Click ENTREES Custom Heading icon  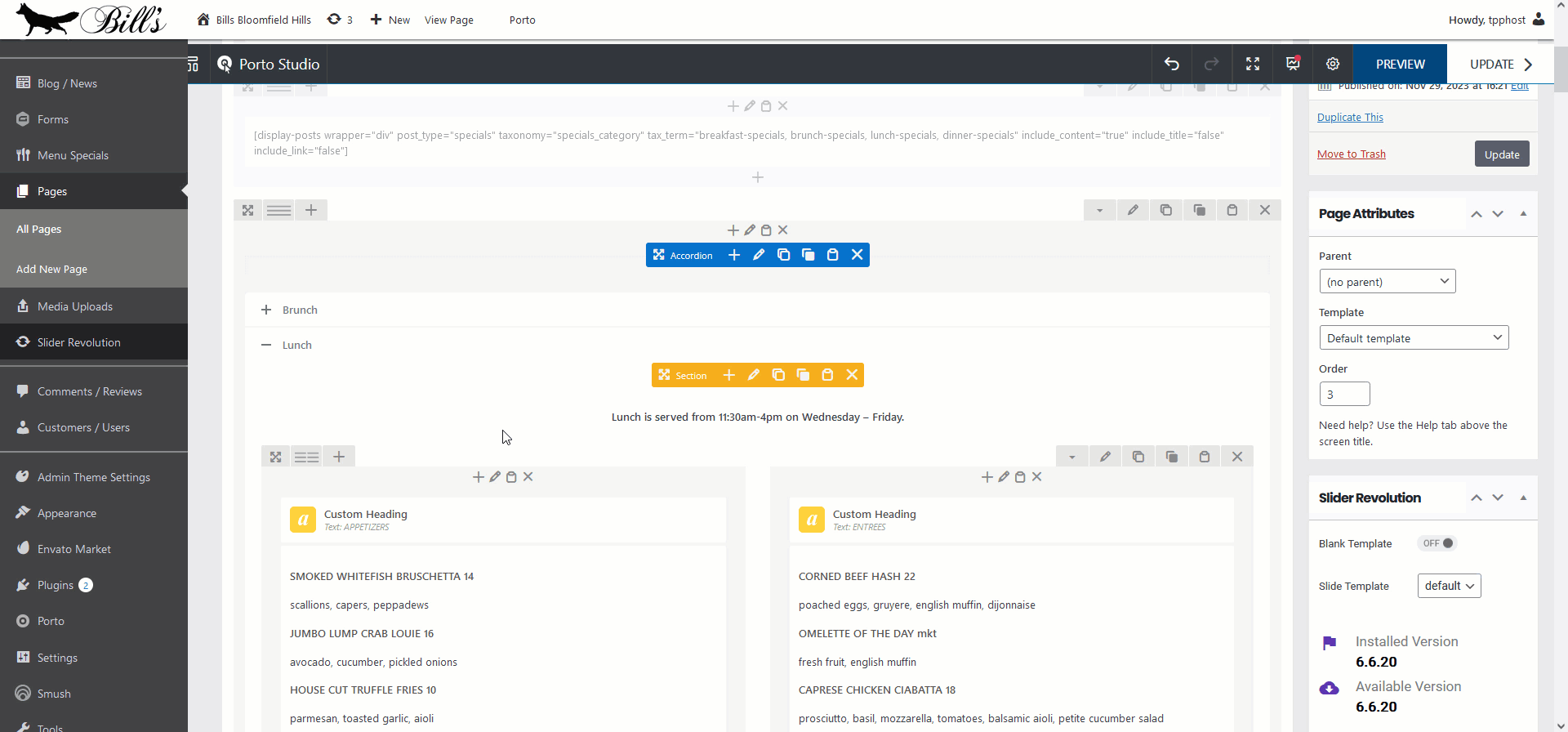pyautogui.click(x=812, y=520)
